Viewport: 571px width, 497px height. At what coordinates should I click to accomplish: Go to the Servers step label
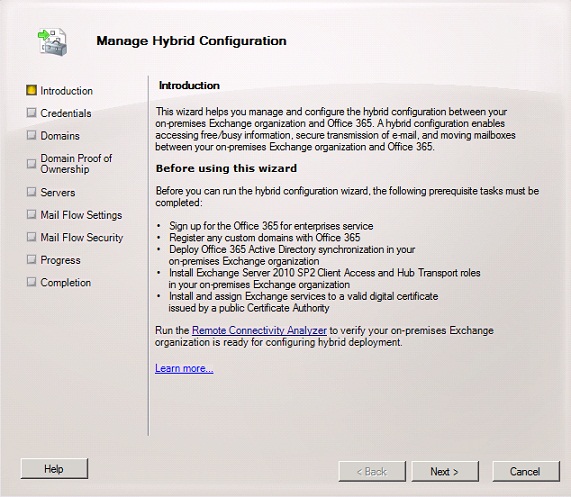click(58, 192)
